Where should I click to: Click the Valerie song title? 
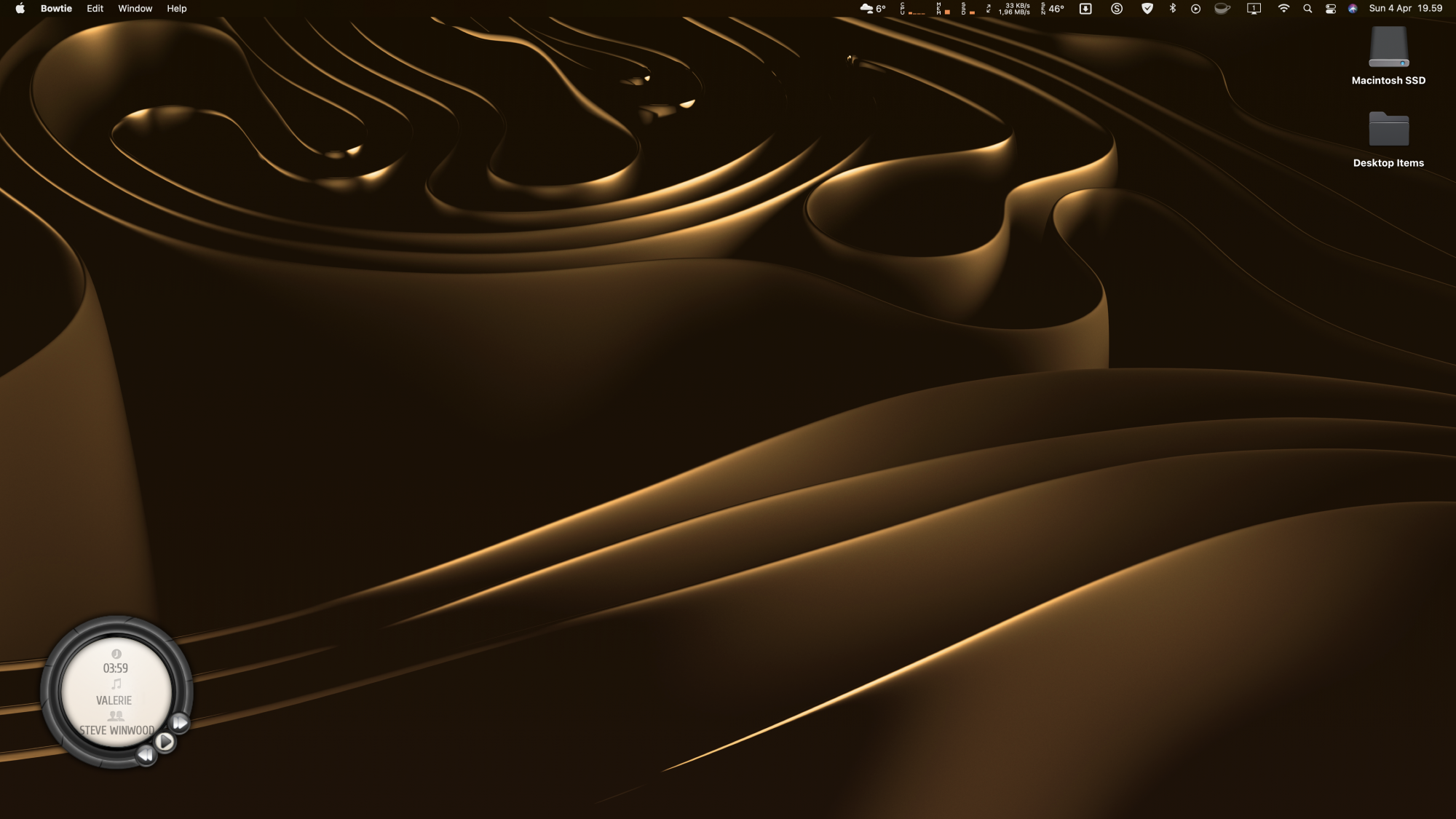click(x=114, y=700)
